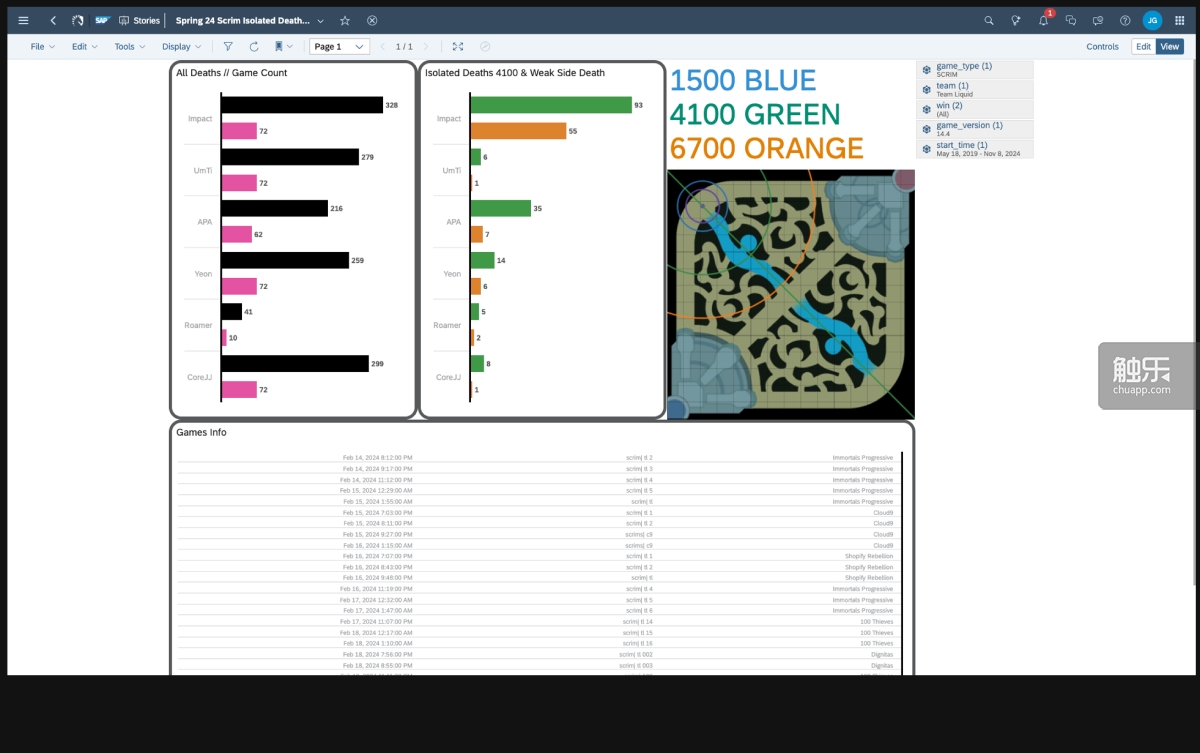This screenshot has height=753, width=1200.
Task: Click the back arrow in header
Action: (53, 20)
